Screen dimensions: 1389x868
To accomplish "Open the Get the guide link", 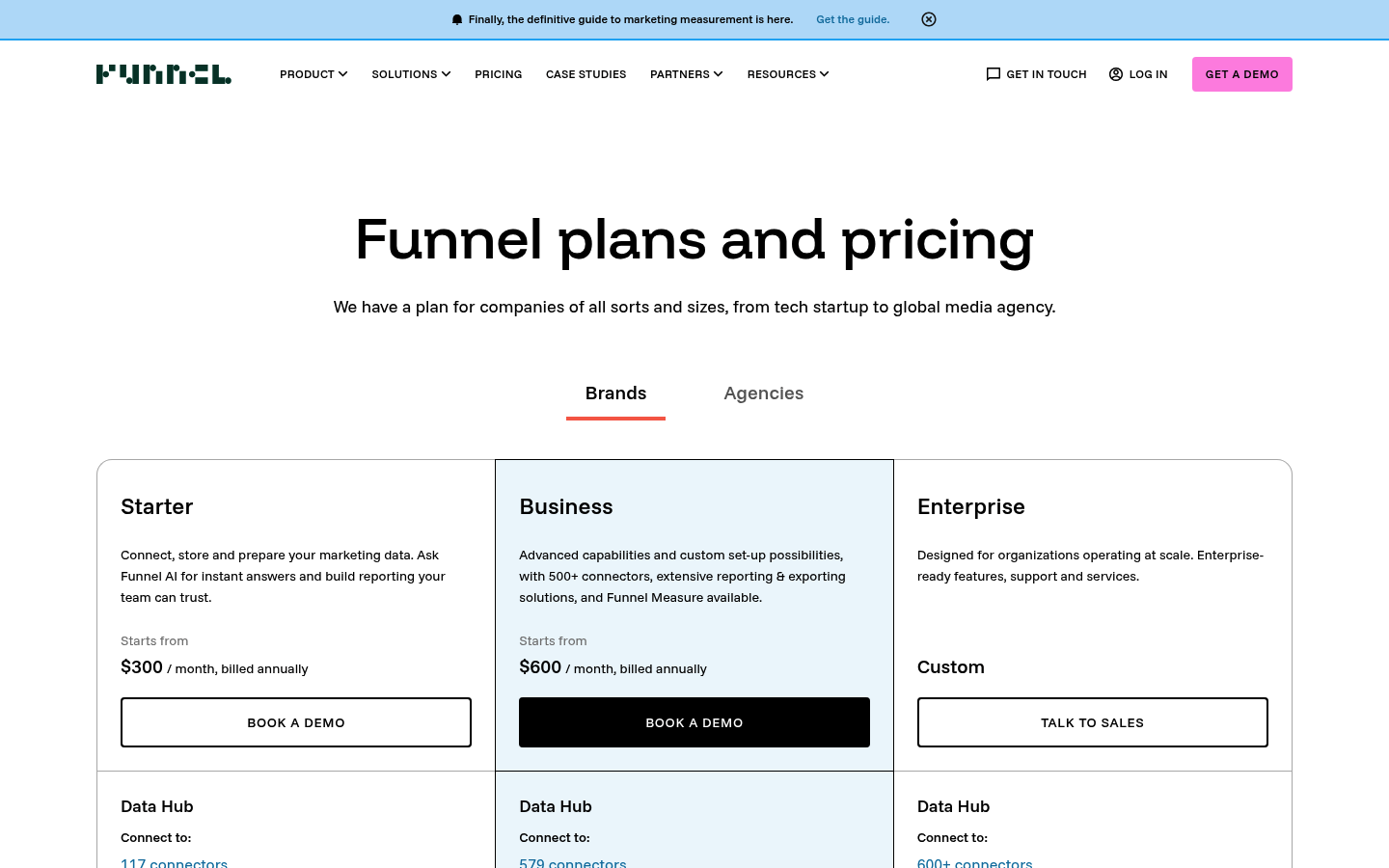I will point(853,19).
